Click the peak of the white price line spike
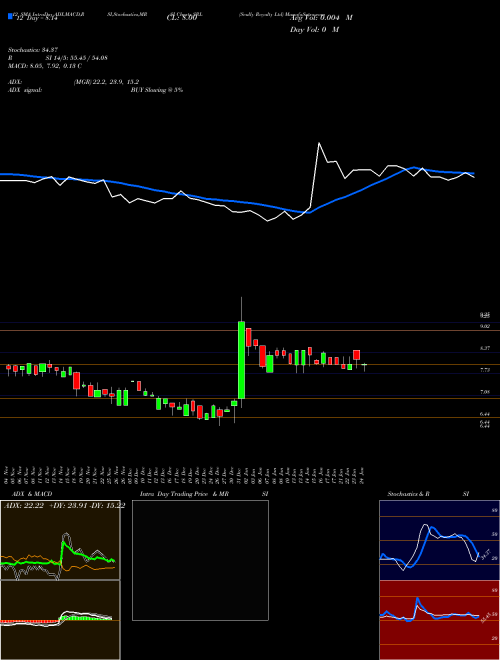Image resolution: width=500 pixels, height=660 pixels. point(319,144)
